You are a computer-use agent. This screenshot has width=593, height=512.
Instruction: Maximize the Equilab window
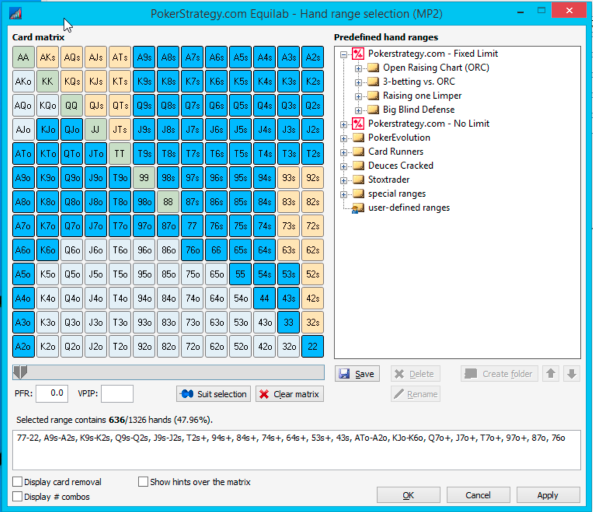(x=542, y=11)
